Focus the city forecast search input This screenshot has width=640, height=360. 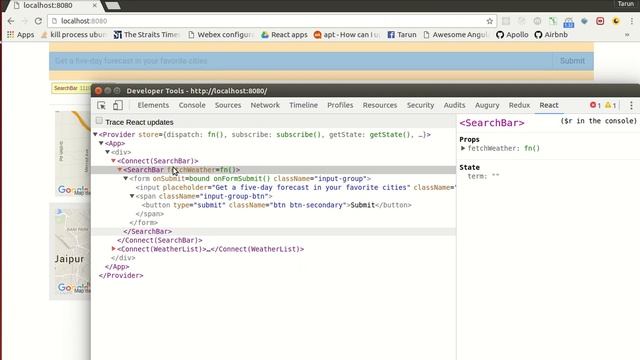[x=301, y=61]
